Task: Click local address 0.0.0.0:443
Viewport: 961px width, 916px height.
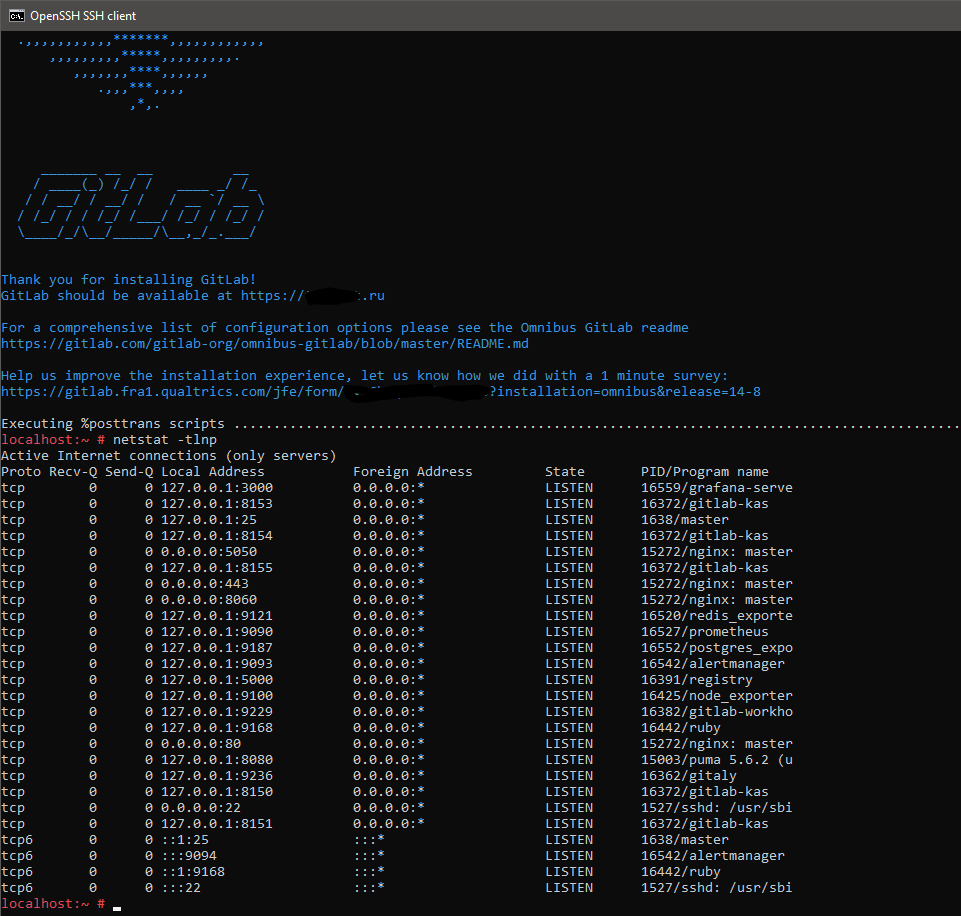Action: 205,583
